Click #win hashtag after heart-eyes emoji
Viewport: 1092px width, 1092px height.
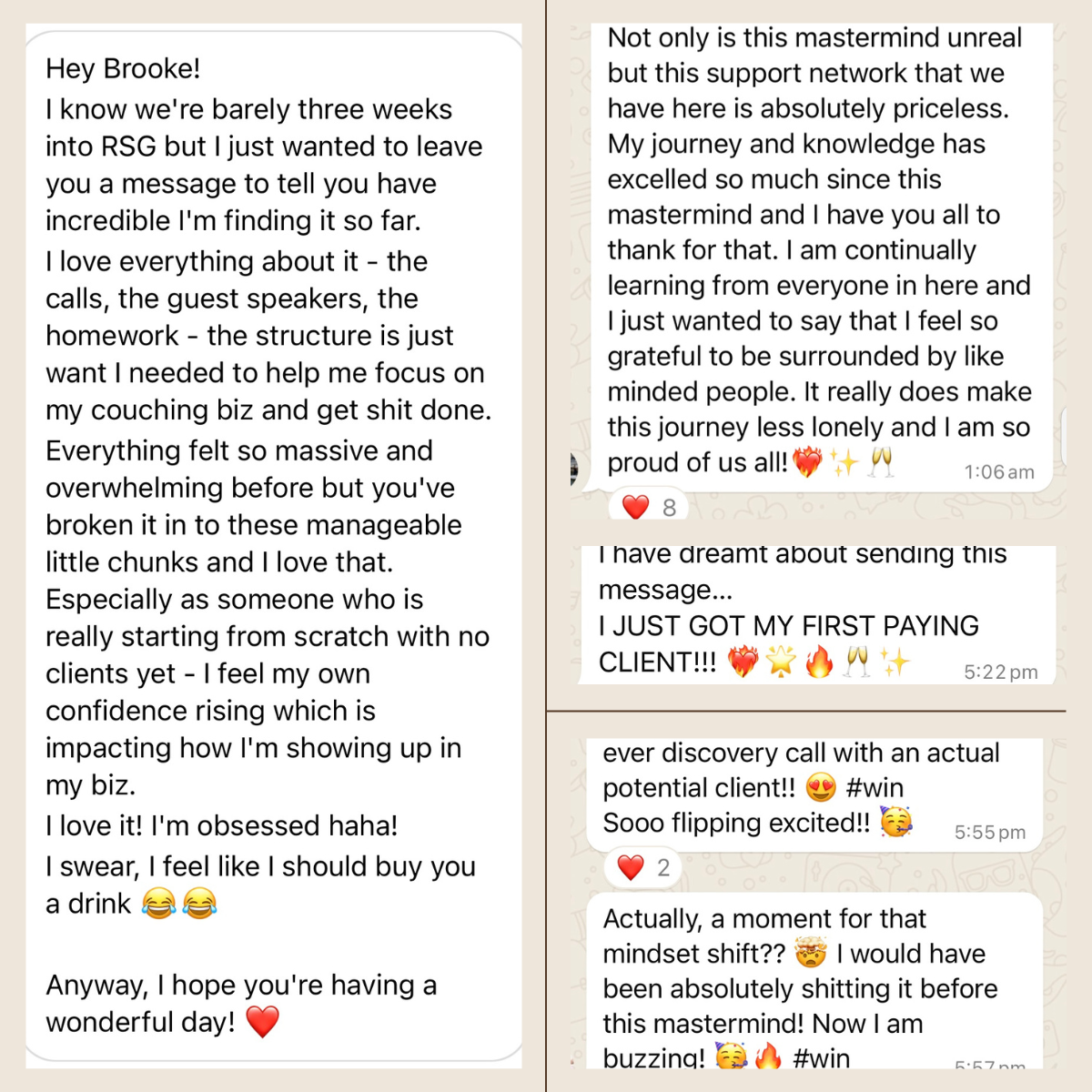tap(875, 787)
